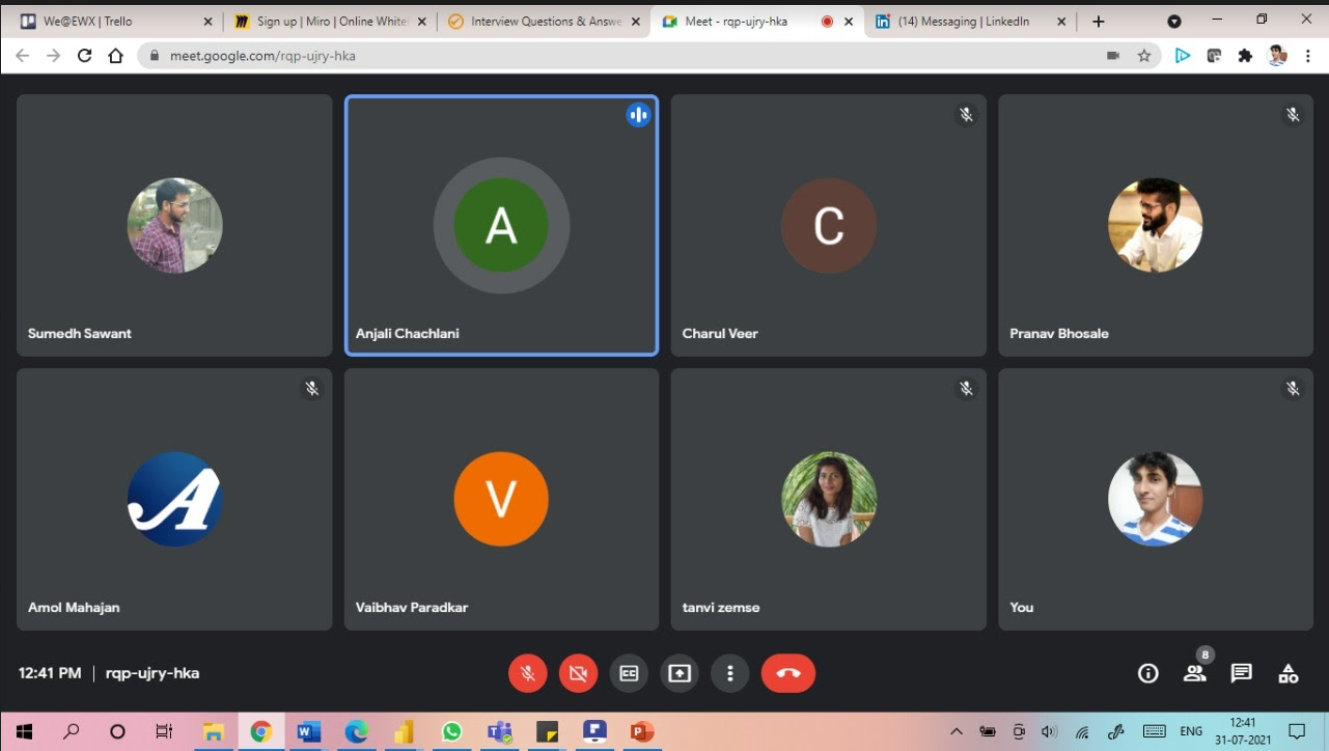
Task: Click the browser reload button
Action: (84, 56)
